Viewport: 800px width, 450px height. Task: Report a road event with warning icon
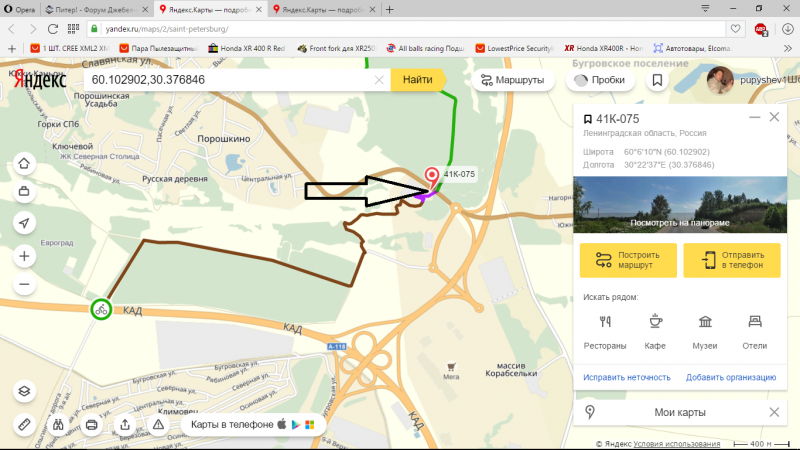158,424
